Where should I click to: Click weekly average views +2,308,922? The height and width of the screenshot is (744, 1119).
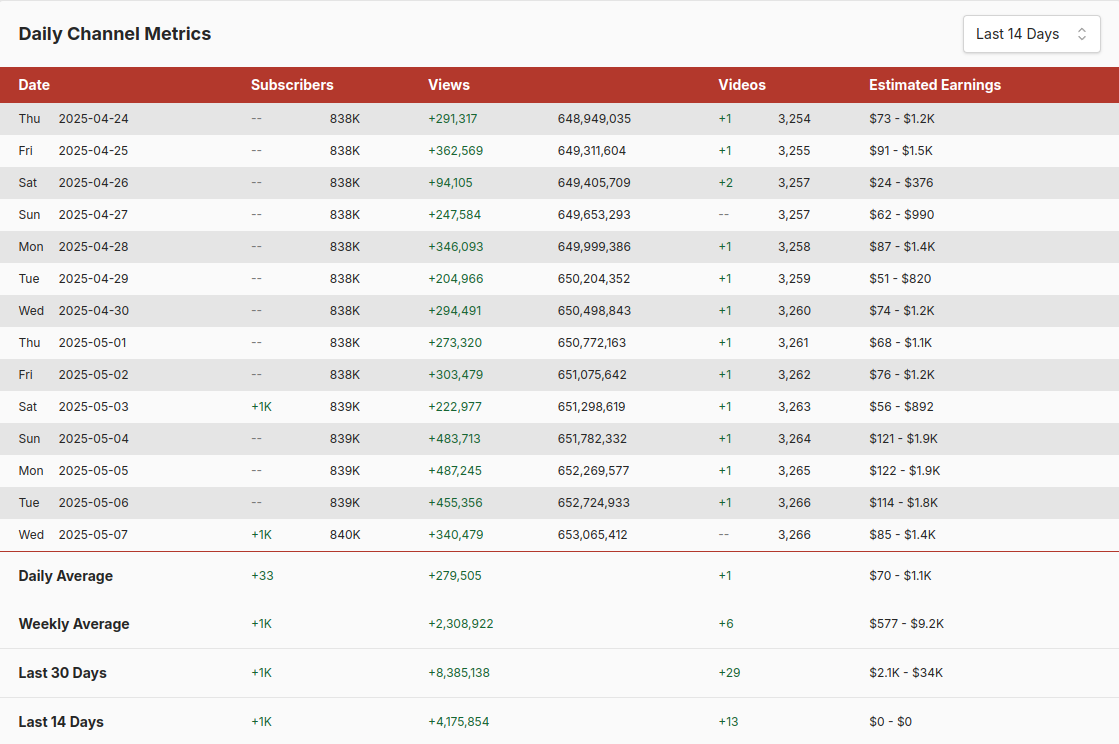[x=461, y=623]
